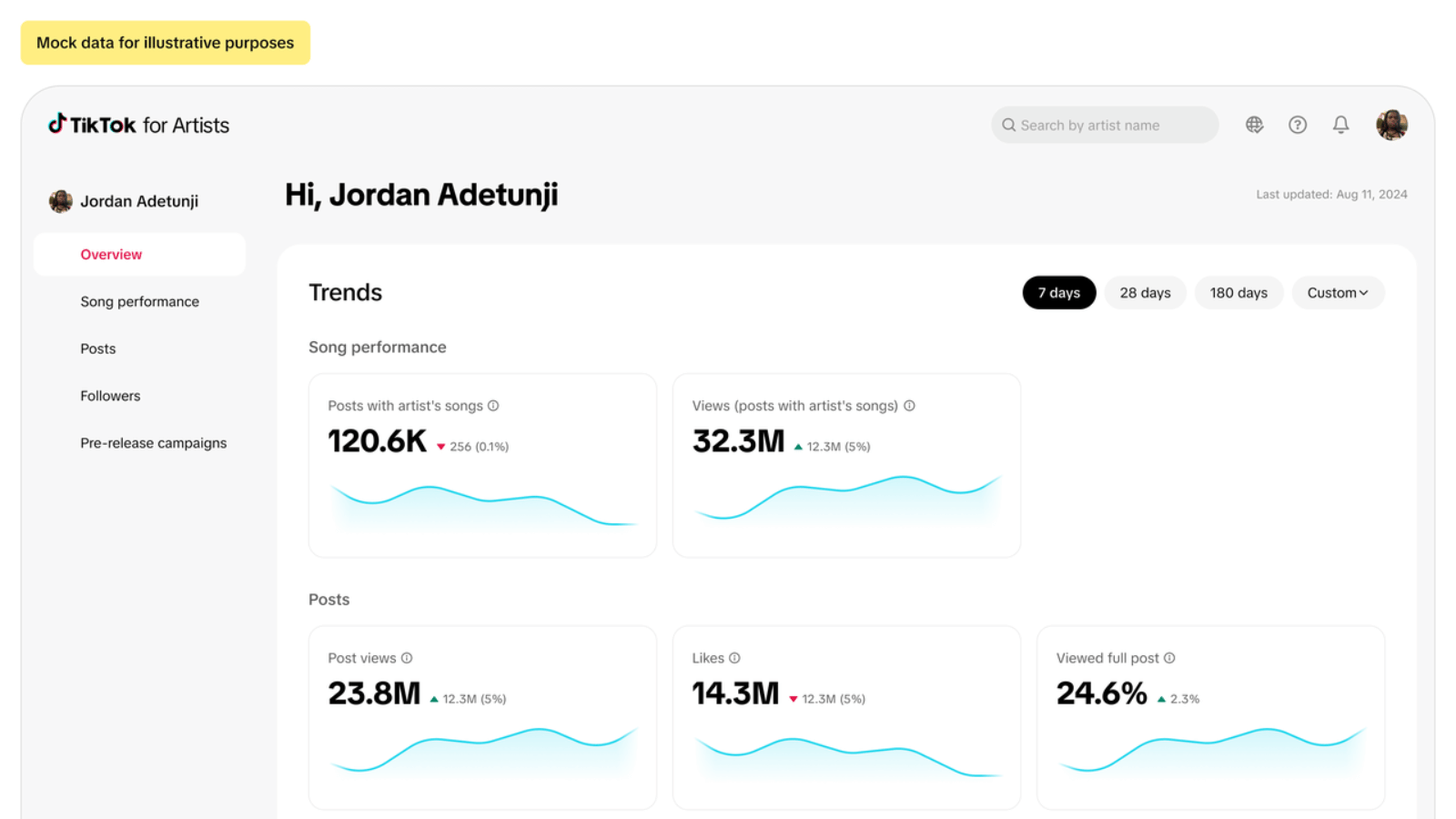1456x819 pixels.
Task: Expand the Custom date range dropdown
Action: pyautogui.click(x=1337, y=293)
